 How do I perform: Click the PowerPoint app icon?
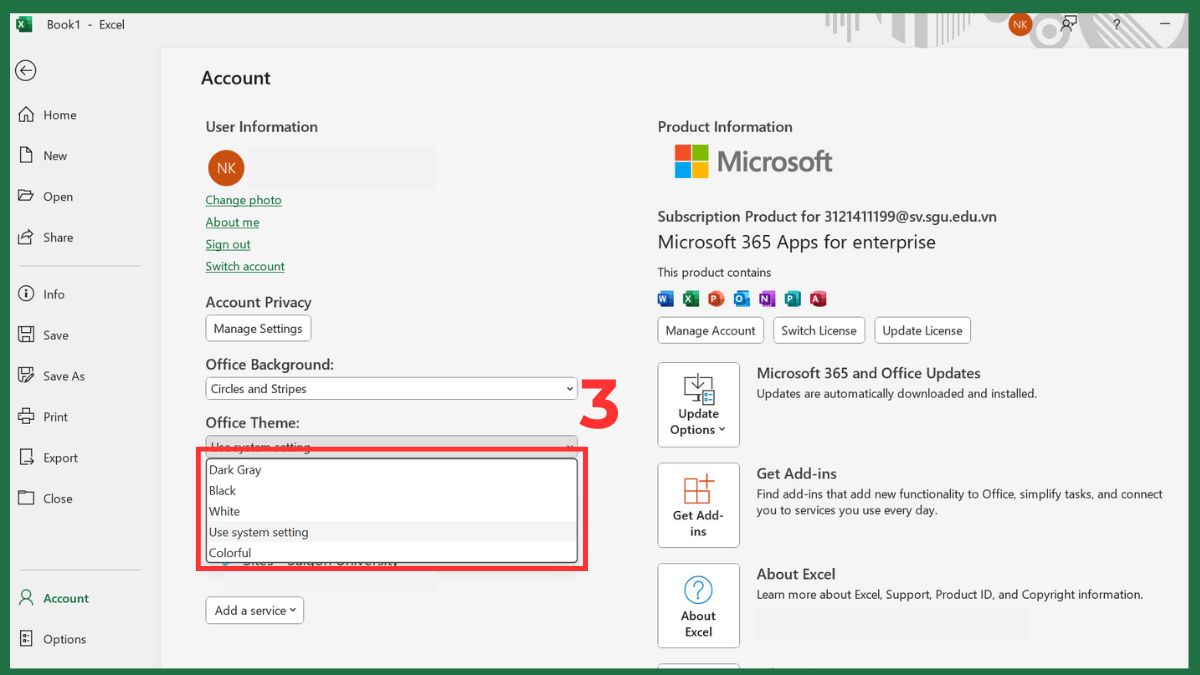[x=715, y=298]
